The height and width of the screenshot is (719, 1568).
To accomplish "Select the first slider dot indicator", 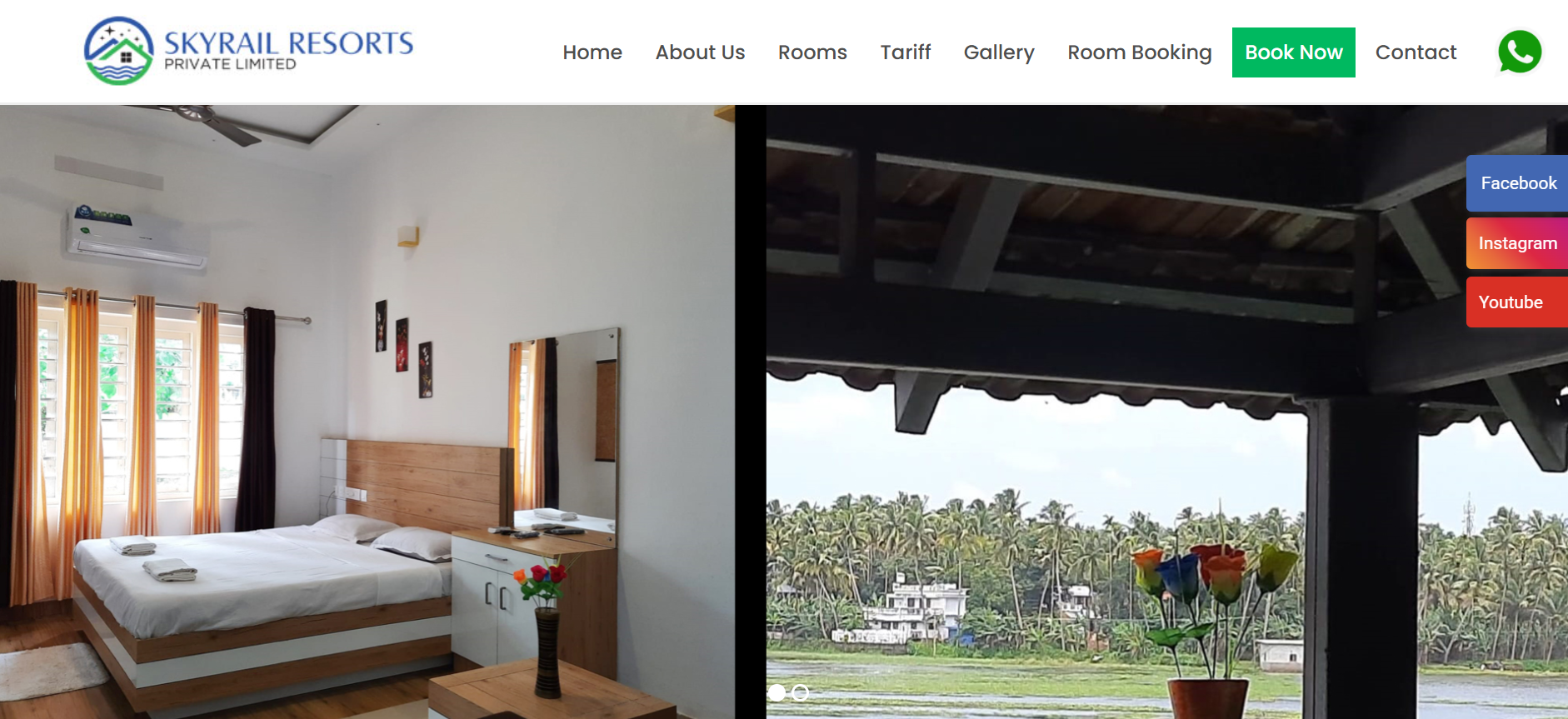I will pos(777,692).
